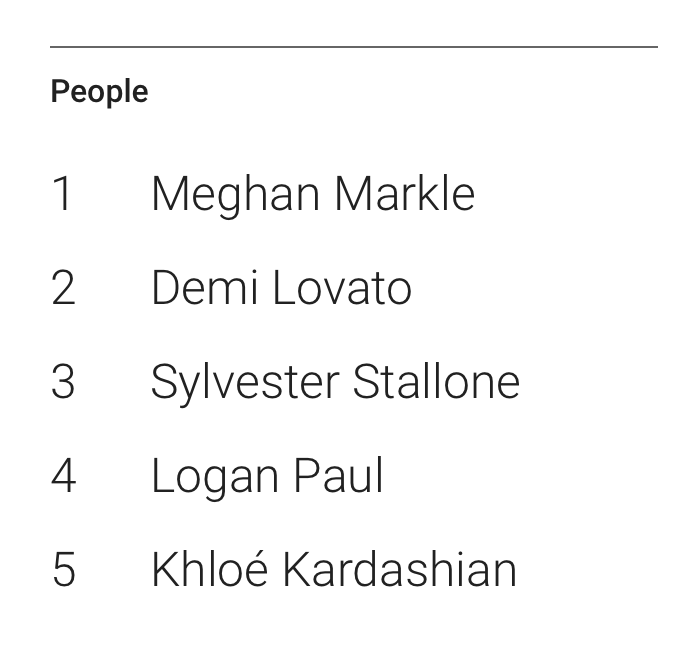Click rank number 1 in list

pyautogui.click(x=62, y=194)
